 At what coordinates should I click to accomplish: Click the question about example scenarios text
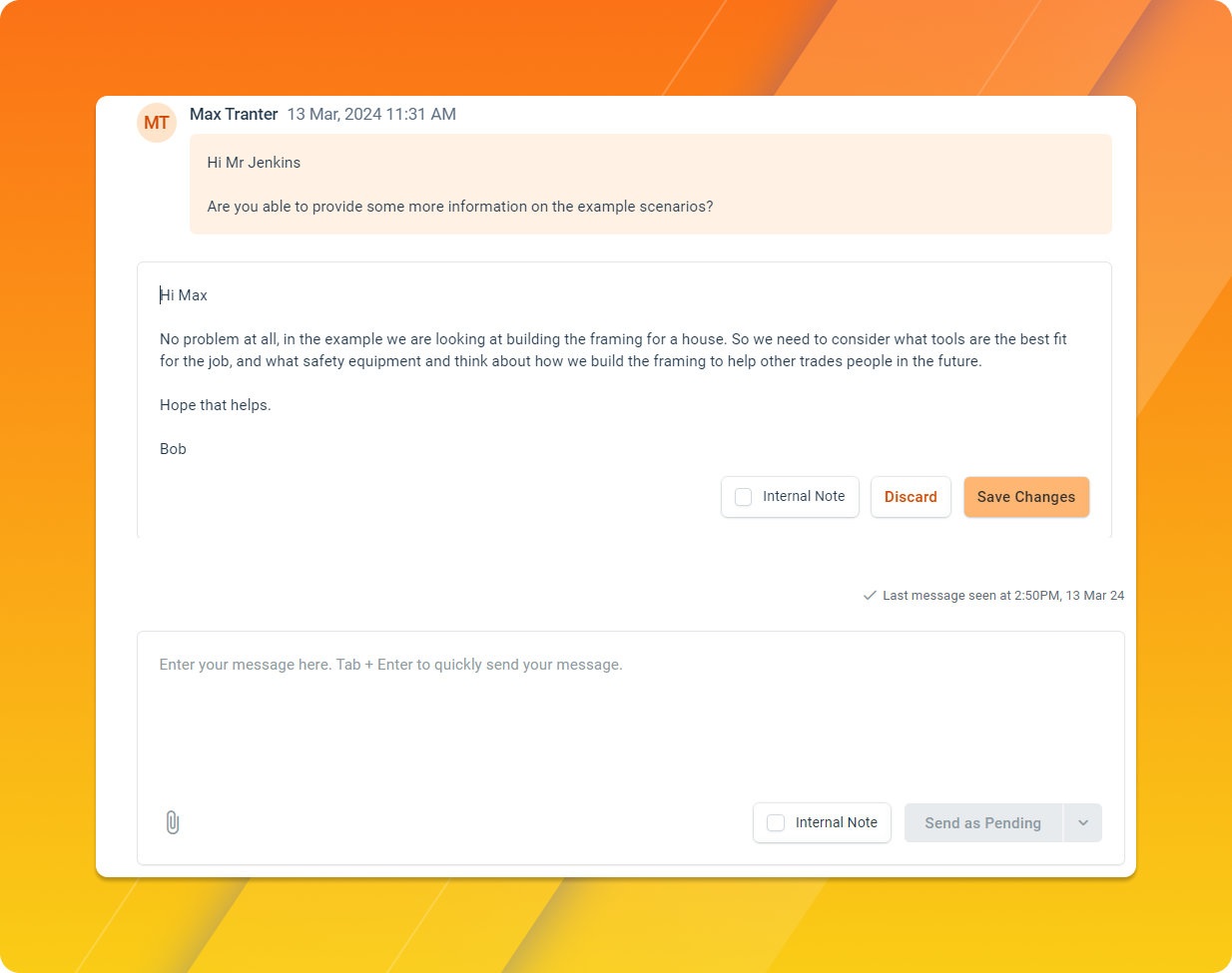coord(460,207)
